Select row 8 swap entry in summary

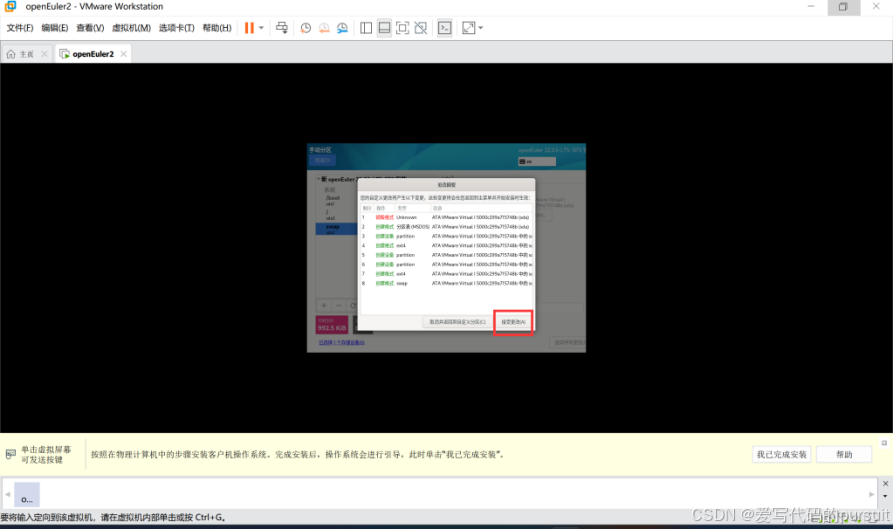pyautogui.click(x=446, y=283)
